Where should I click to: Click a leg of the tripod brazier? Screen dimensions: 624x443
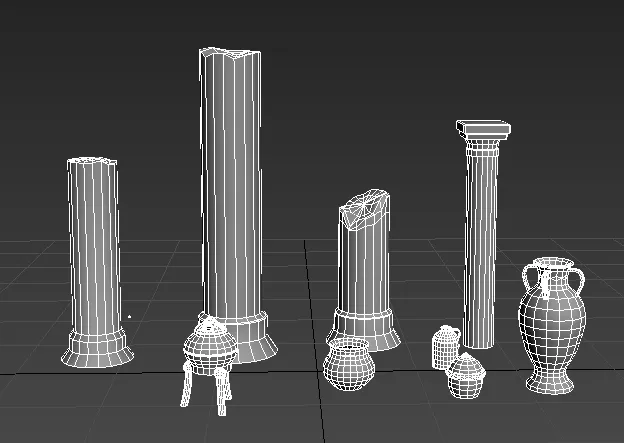(x=187, y=385)
